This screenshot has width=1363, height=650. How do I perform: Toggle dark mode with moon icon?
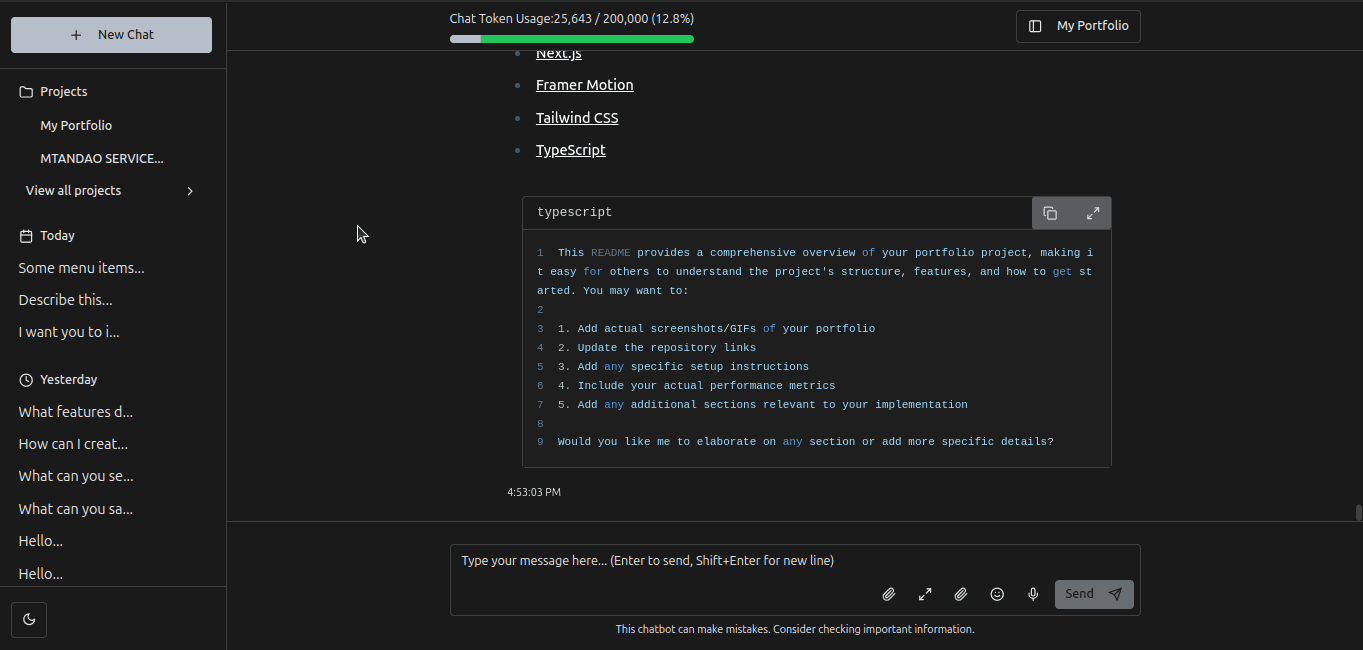(29, 619)
